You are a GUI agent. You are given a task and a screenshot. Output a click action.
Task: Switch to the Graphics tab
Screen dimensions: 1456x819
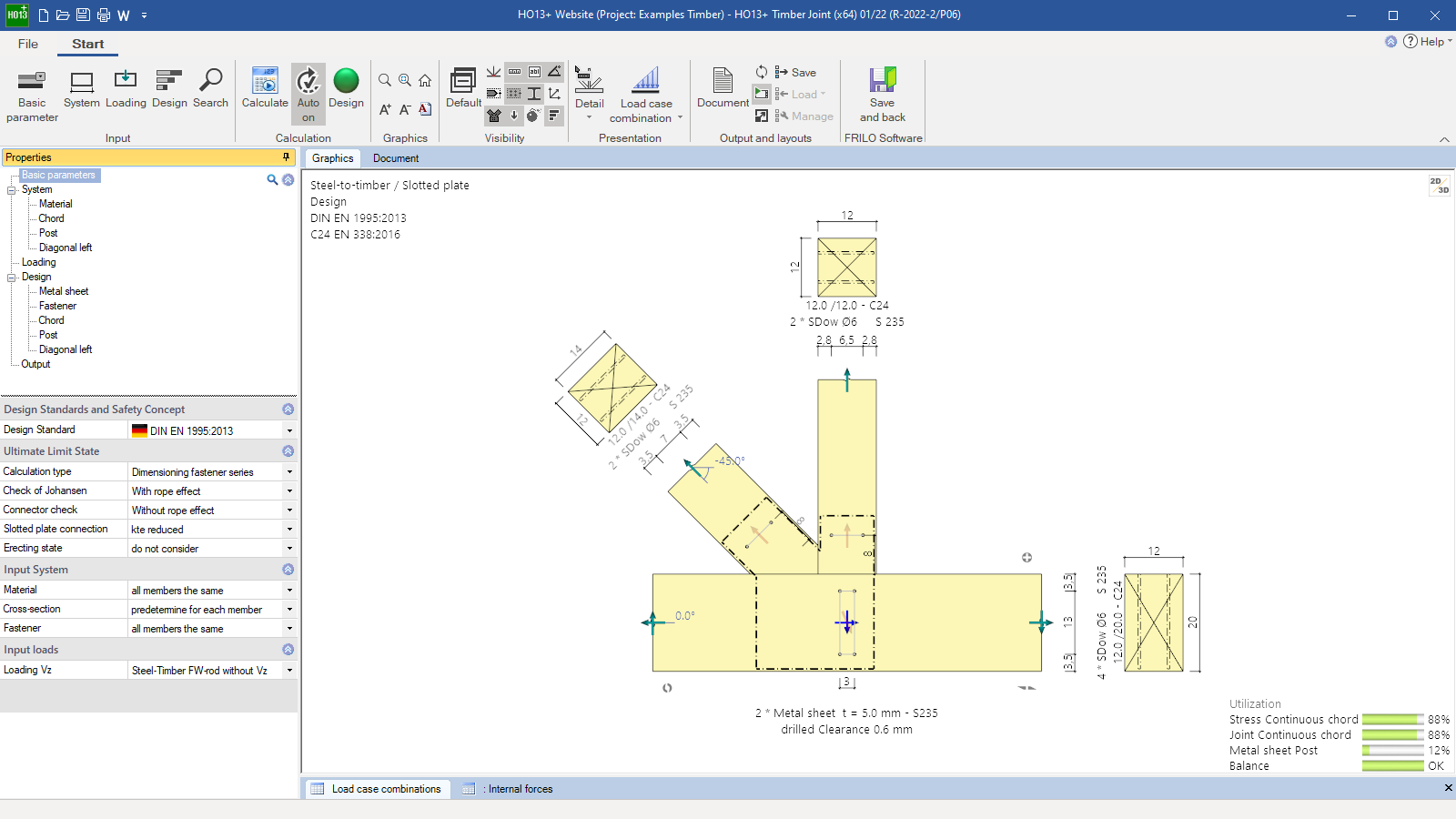coord(332,158)
